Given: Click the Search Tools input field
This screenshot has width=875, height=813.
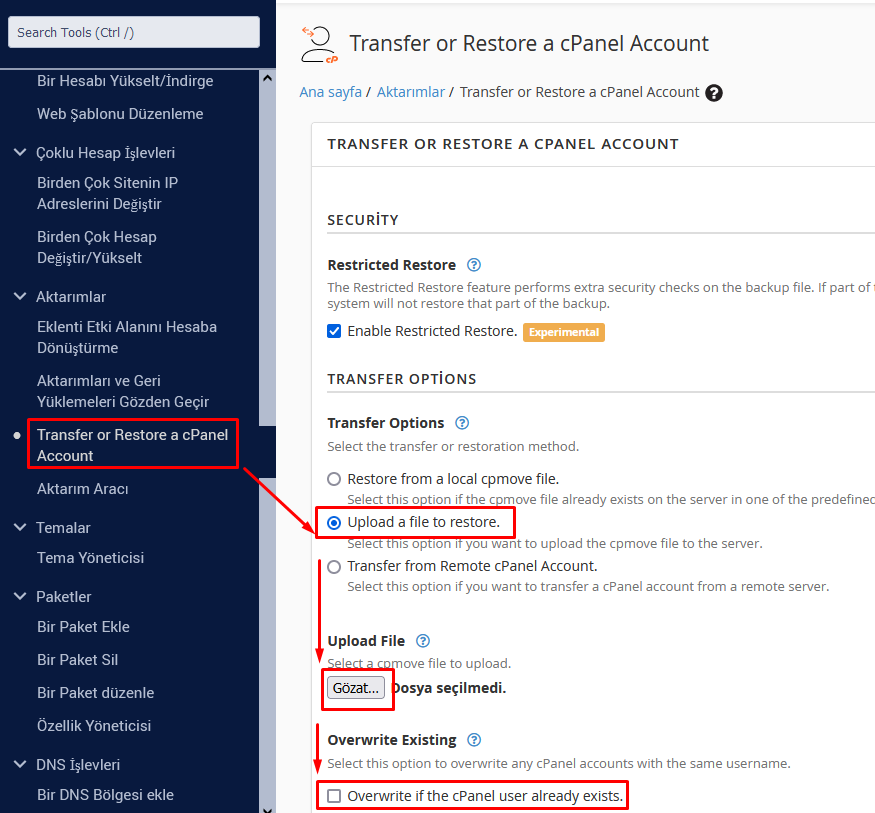Looking at the screenshot, I should (x=133, y=32).
